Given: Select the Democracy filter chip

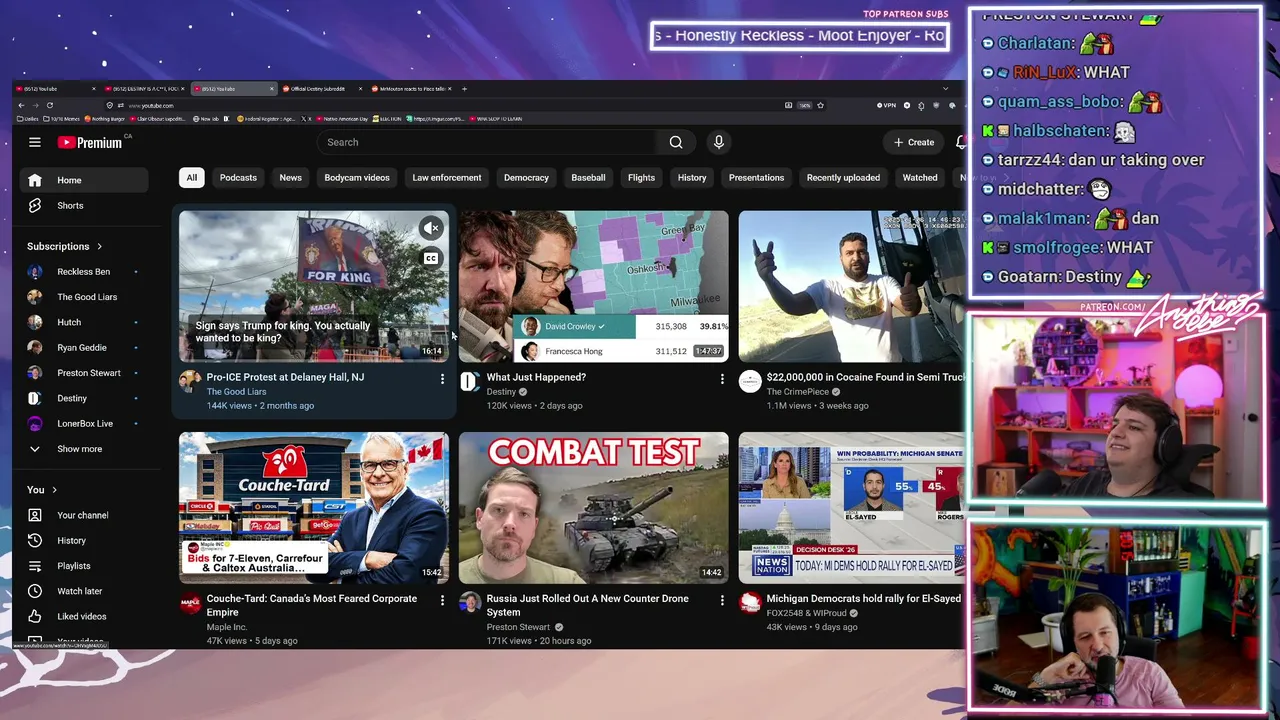Looking at the screenshot, I should pyautogui.click(x=526, y=178).
